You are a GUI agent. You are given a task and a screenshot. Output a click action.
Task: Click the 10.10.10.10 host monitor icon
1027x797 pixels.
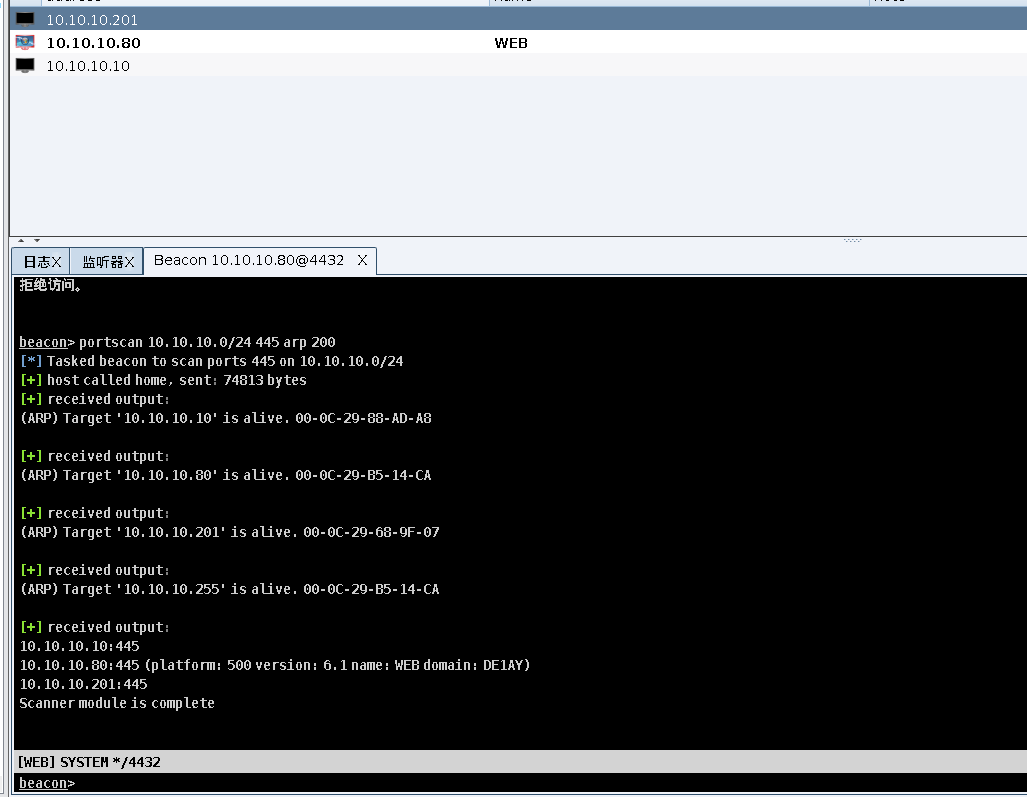pyautogui.click(x=25, y=65)
